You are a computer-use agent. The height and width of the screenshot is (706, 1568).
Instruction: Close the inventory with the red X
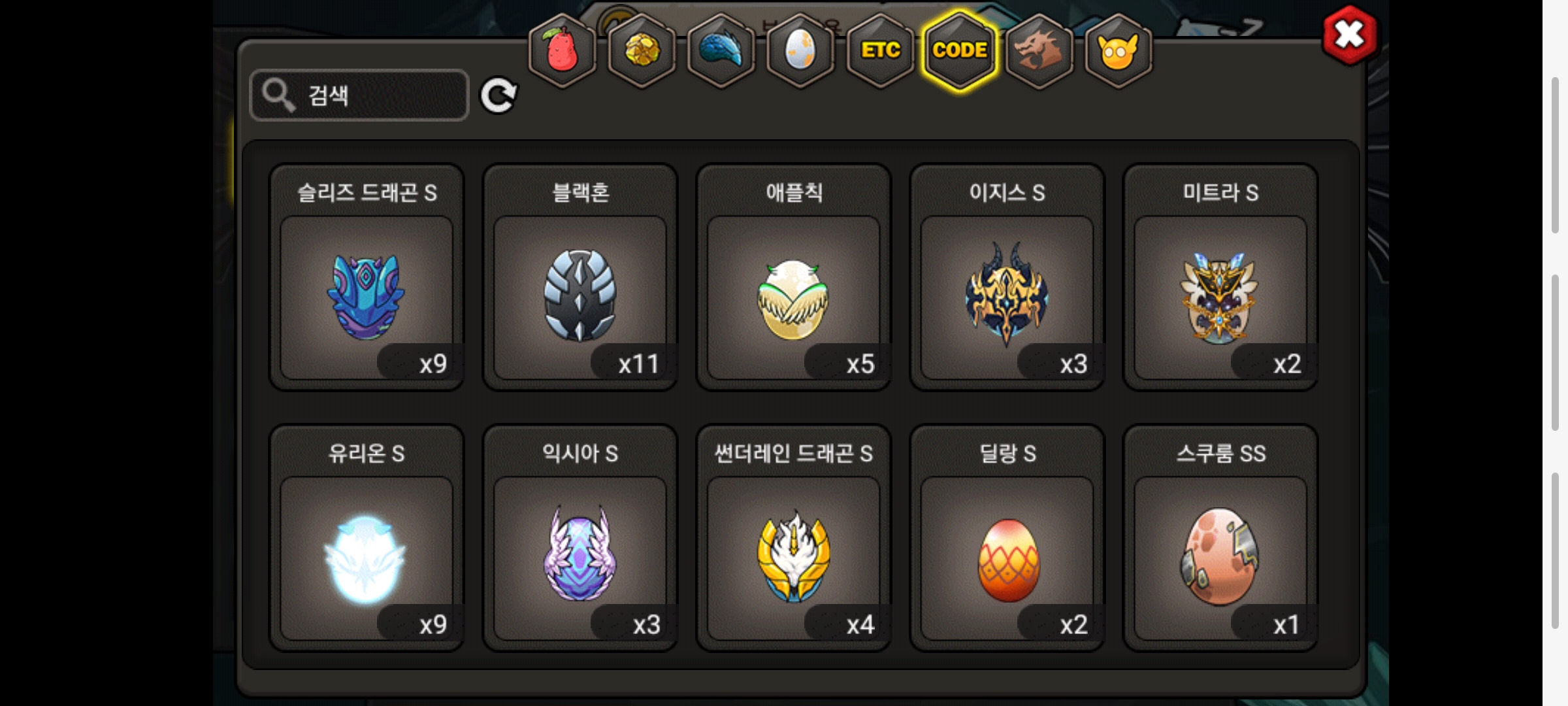click(1349, 35)
